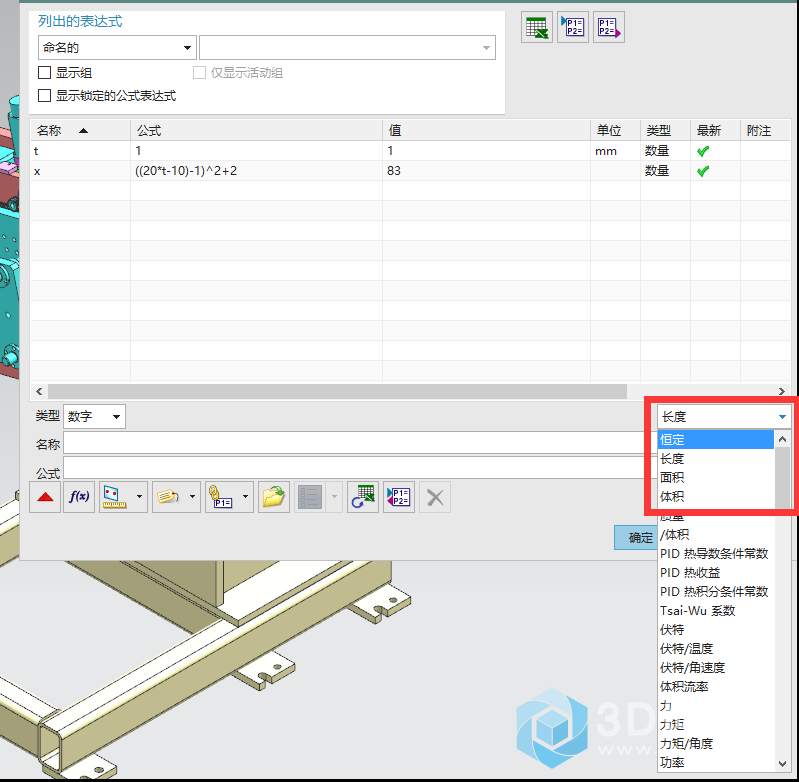The width and height of the screenshot is (799, 782).
Task: Select PID 热积分条件常数 list entry
Action: click(716, 591)
